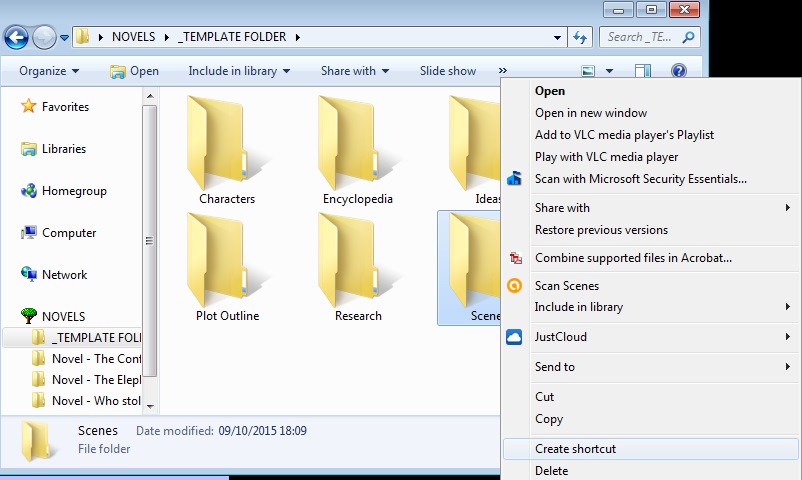
Task: Show more toolbar commands chevron
Action: [503, 71]
